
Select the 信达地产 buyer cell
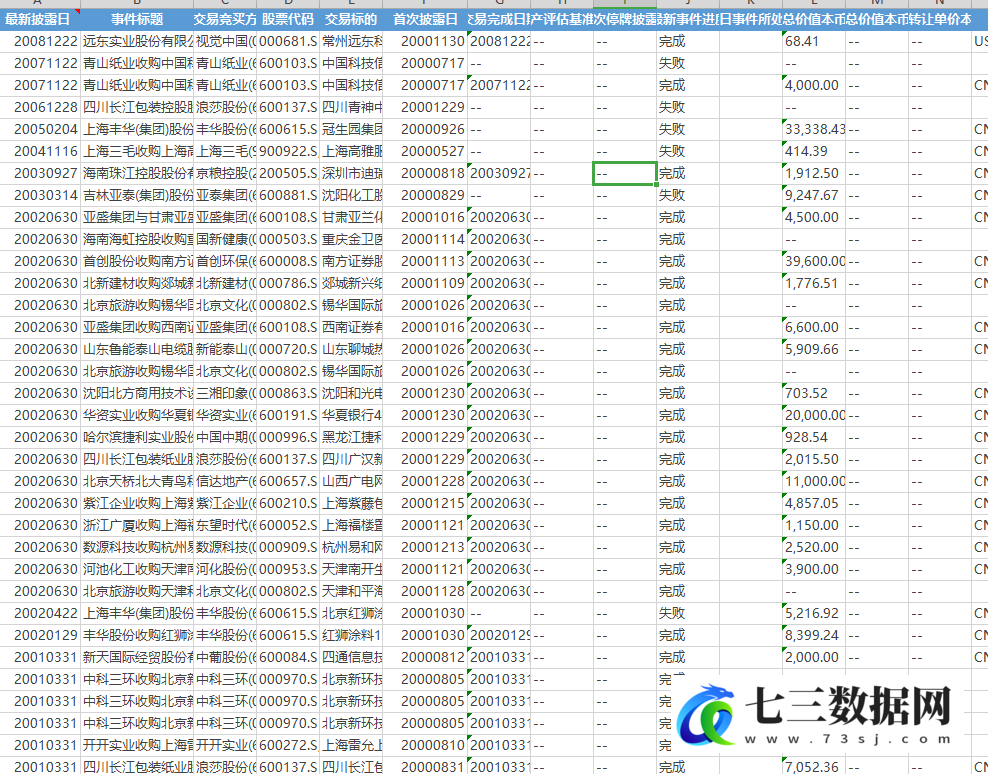tap(225, 481)
